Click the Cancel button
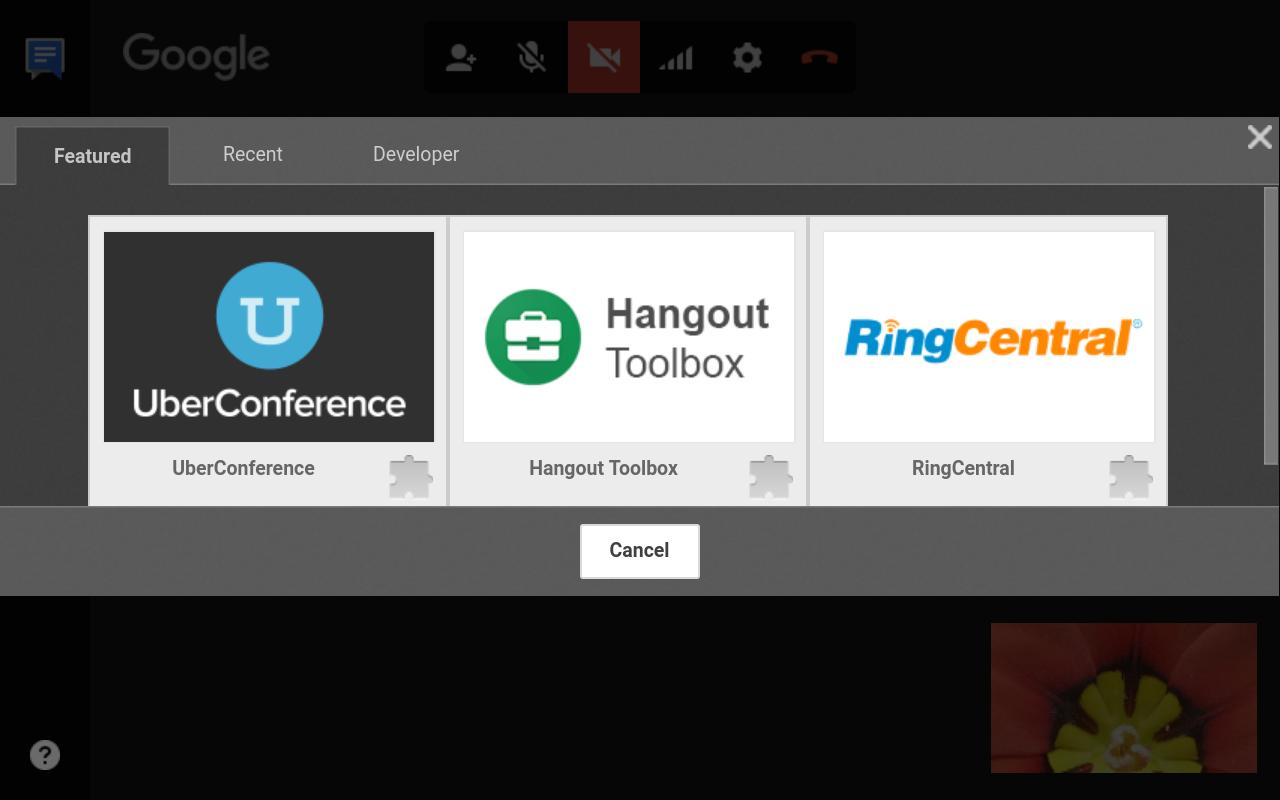Screen dimensions: 1280x800 click(640, 551)
